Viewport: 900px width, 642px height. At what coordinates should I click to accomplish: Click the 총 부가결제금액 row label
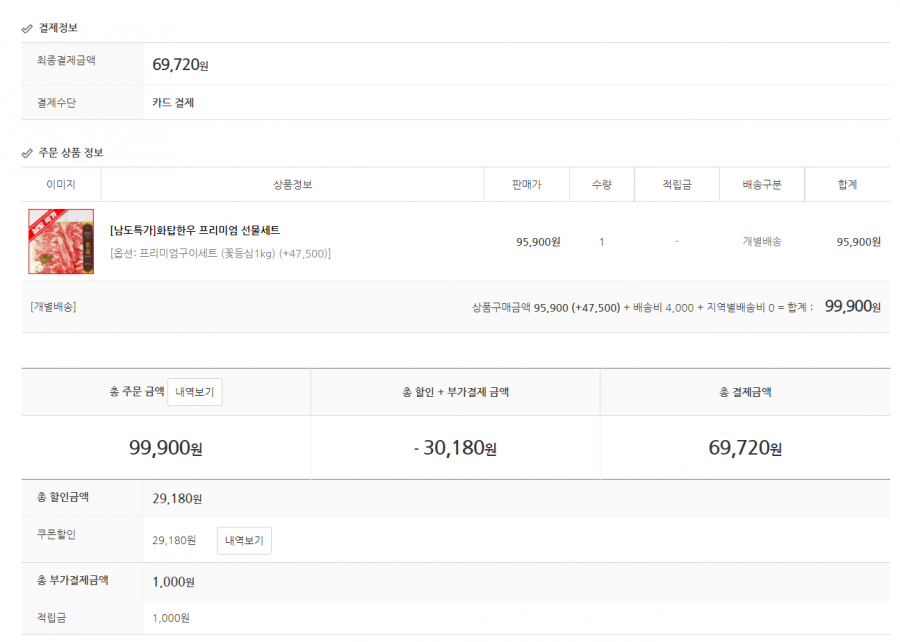[73, 580]
